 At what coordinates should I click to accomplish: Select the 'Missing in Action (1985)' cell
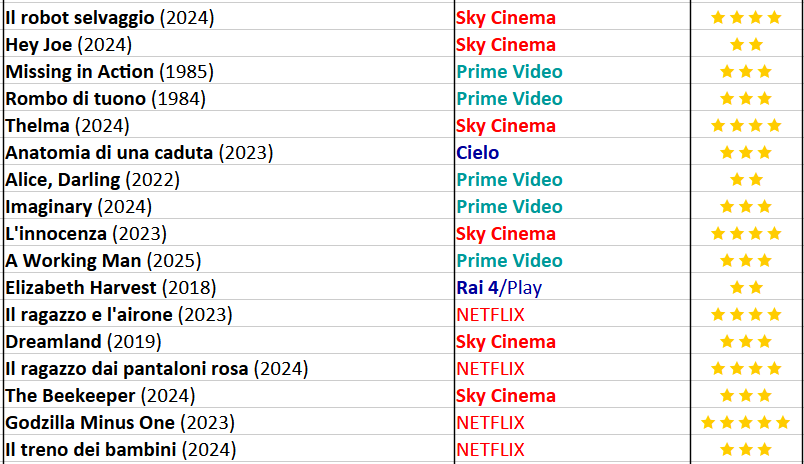(229, 71)
